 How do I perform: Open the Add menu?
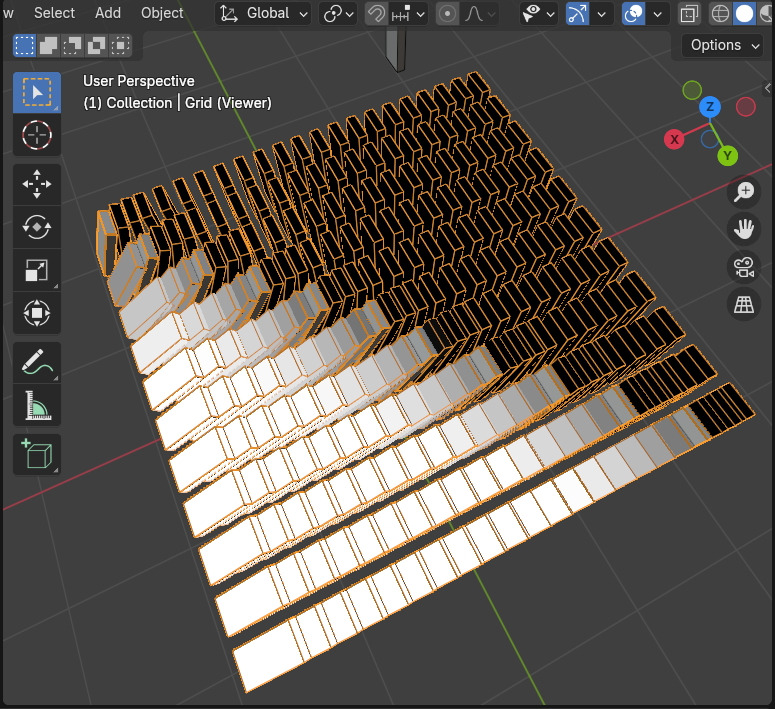point(108,13)
